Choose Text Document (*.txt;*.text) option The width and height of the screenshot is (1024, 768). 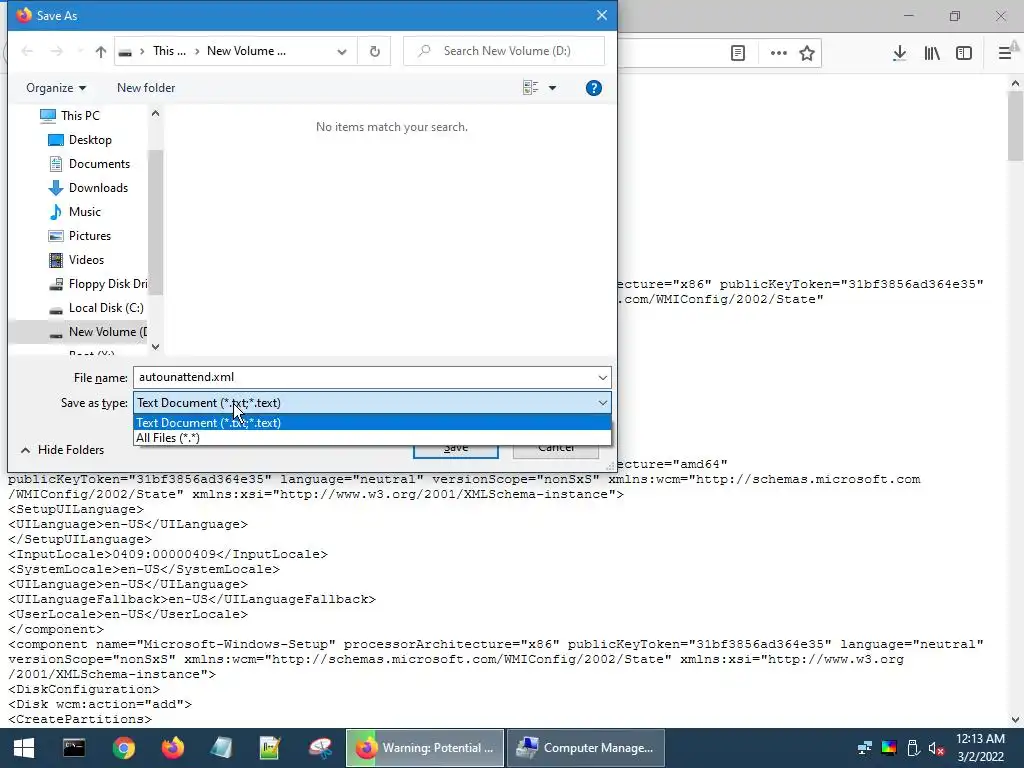tap(372, 423)
